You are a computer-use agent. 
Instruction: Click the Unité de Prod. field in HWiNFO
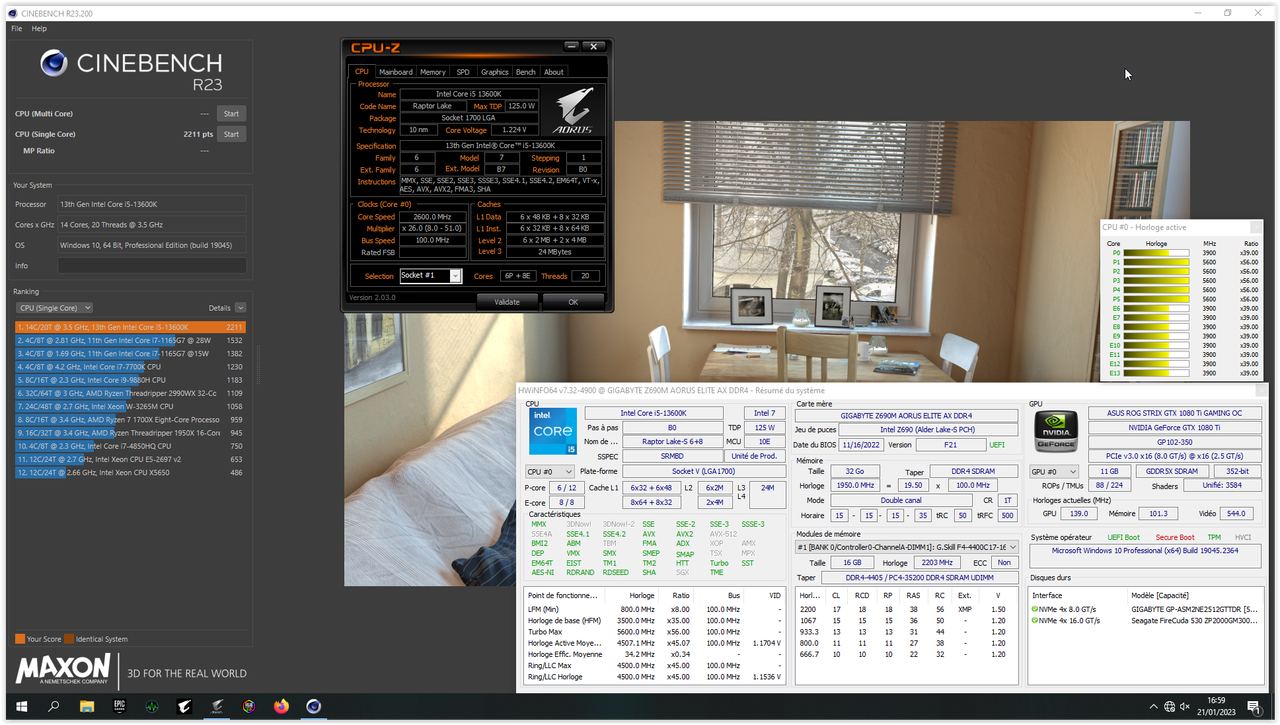click(x=756, y=456)
